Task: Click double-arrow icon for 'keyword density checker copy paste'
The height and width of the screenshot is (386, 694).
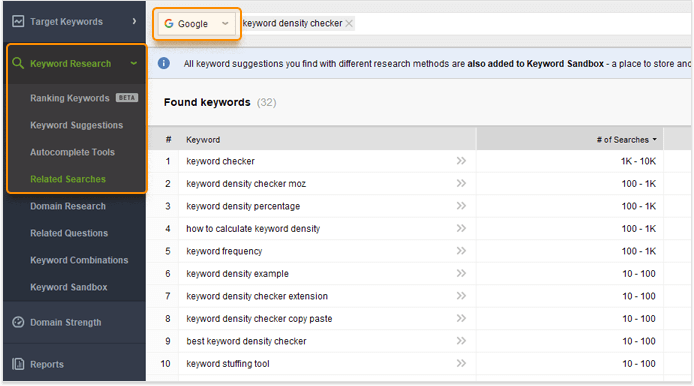Action: pos(461,318)
